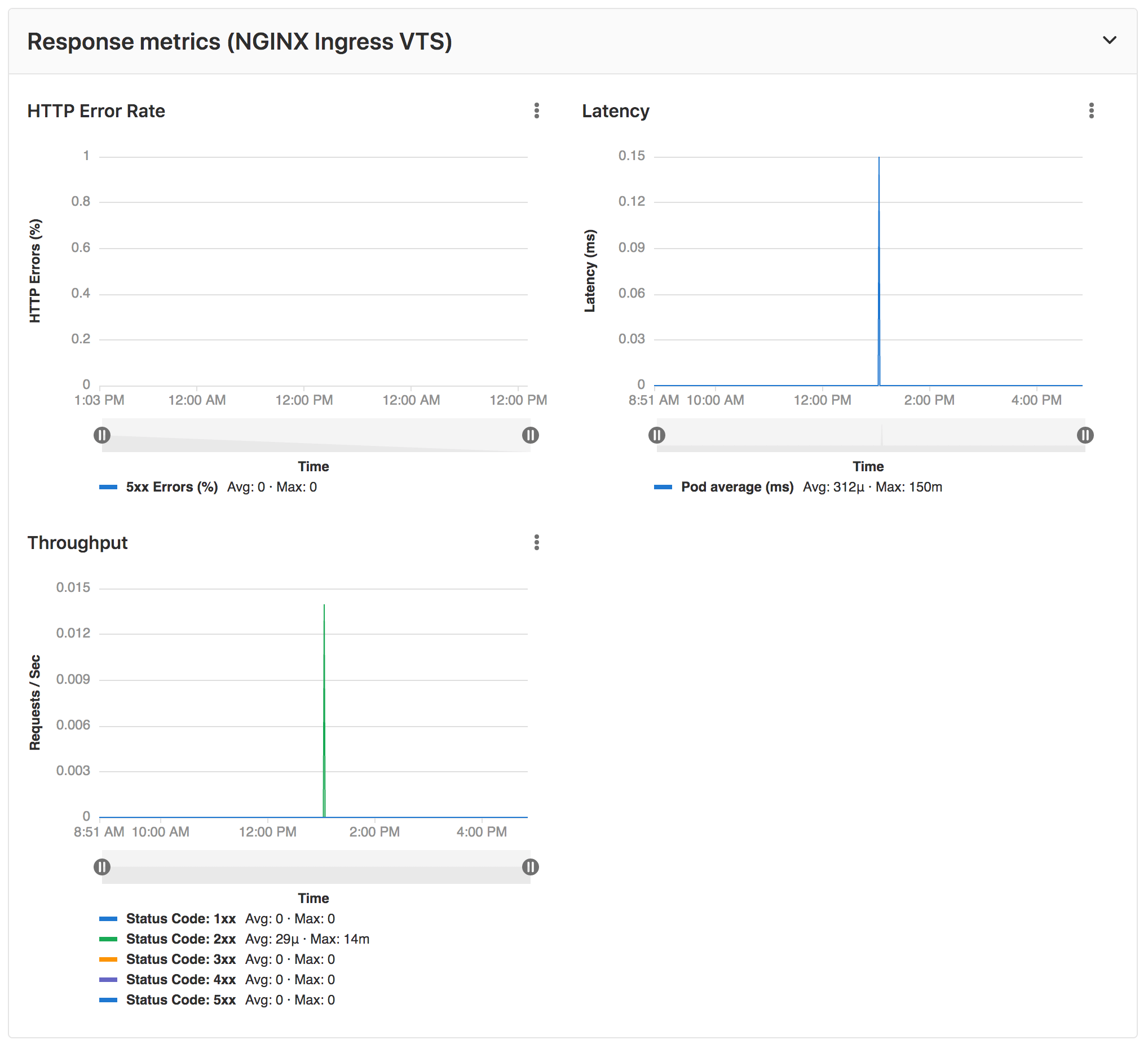Click the Status Code: 3xx legend label
1148x1053 pixels.
[x=181, y=959]
